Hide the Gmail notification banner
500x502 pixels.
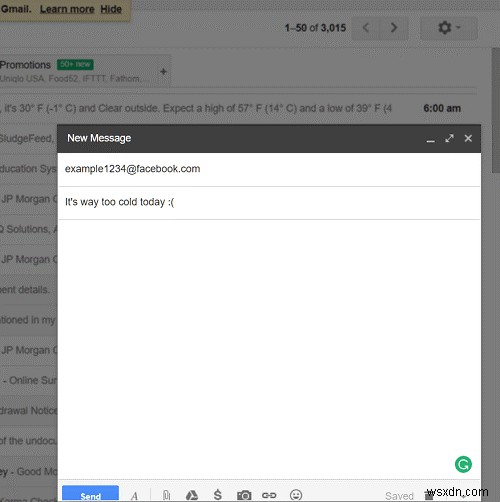(111, 9)
